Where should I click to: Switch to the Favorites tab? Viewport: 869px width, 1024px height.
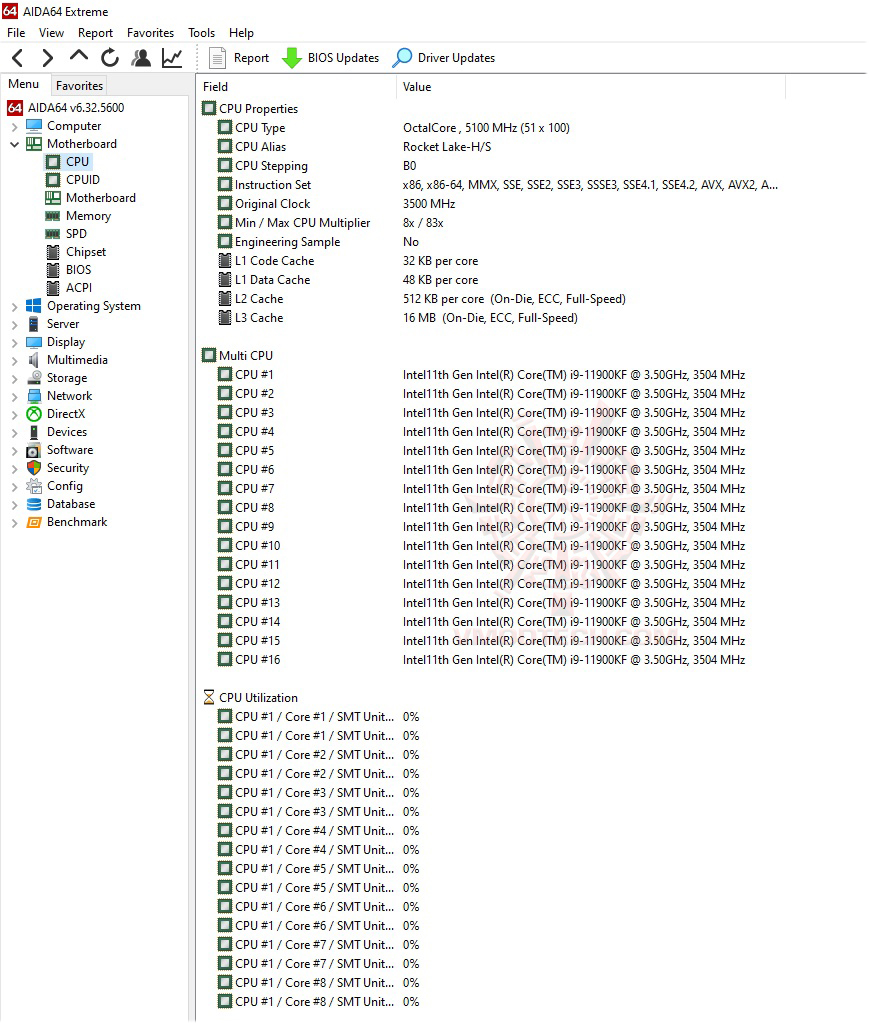coord(79,86)
